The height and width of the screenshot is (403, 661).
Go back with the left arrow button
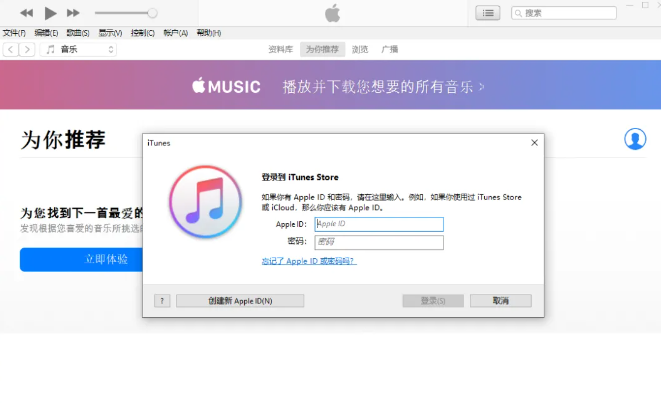pos(11,49)
